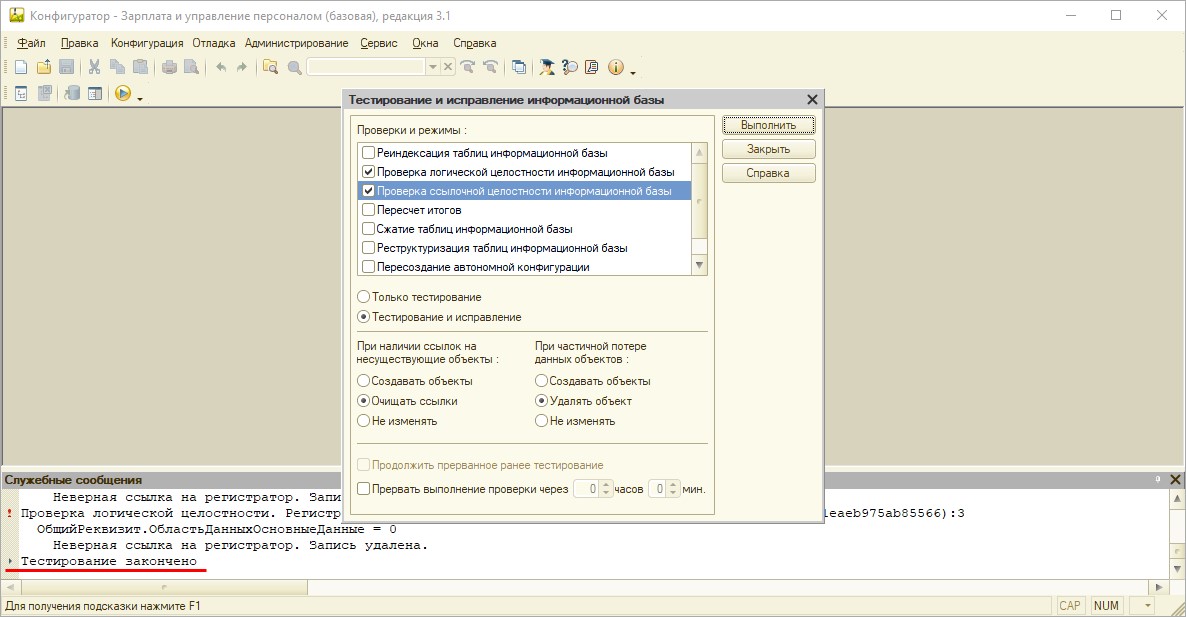Viewport: 1186px width, 617px height.
Task: Check Сжатие таблиц информационной базы
Action: point(368,228)
